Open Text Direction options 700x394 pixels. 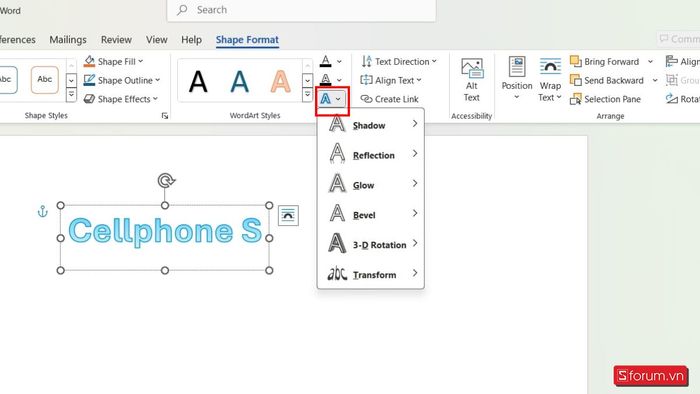click(x=399, y=62)
